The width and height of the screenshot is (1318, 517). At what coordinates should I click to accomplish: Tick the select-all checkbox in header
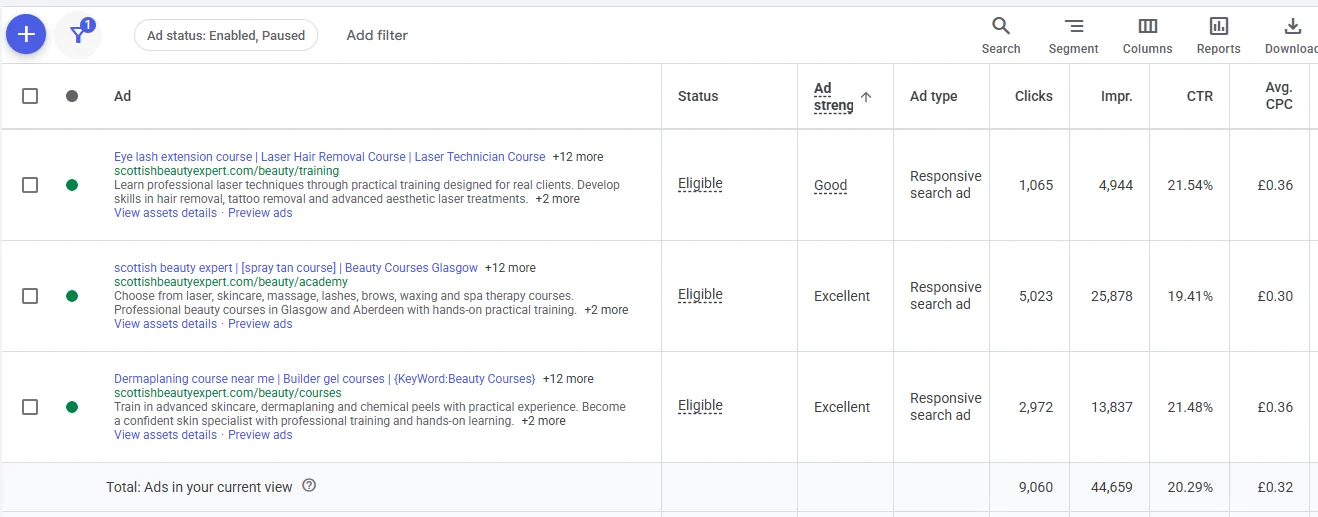[x=30, y=96]
